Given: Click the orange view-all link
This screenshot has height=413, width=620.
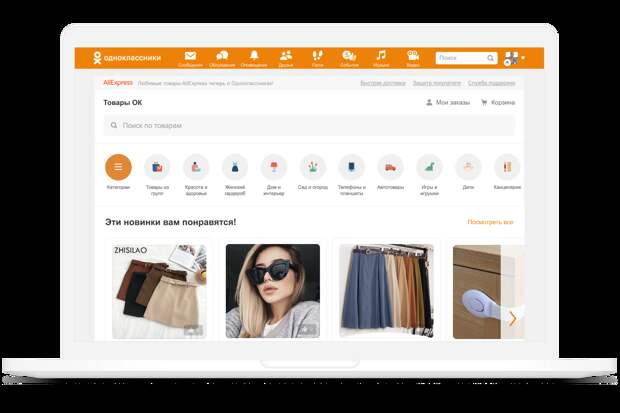Looking at the screenshot, I should [x=490, y=222].
